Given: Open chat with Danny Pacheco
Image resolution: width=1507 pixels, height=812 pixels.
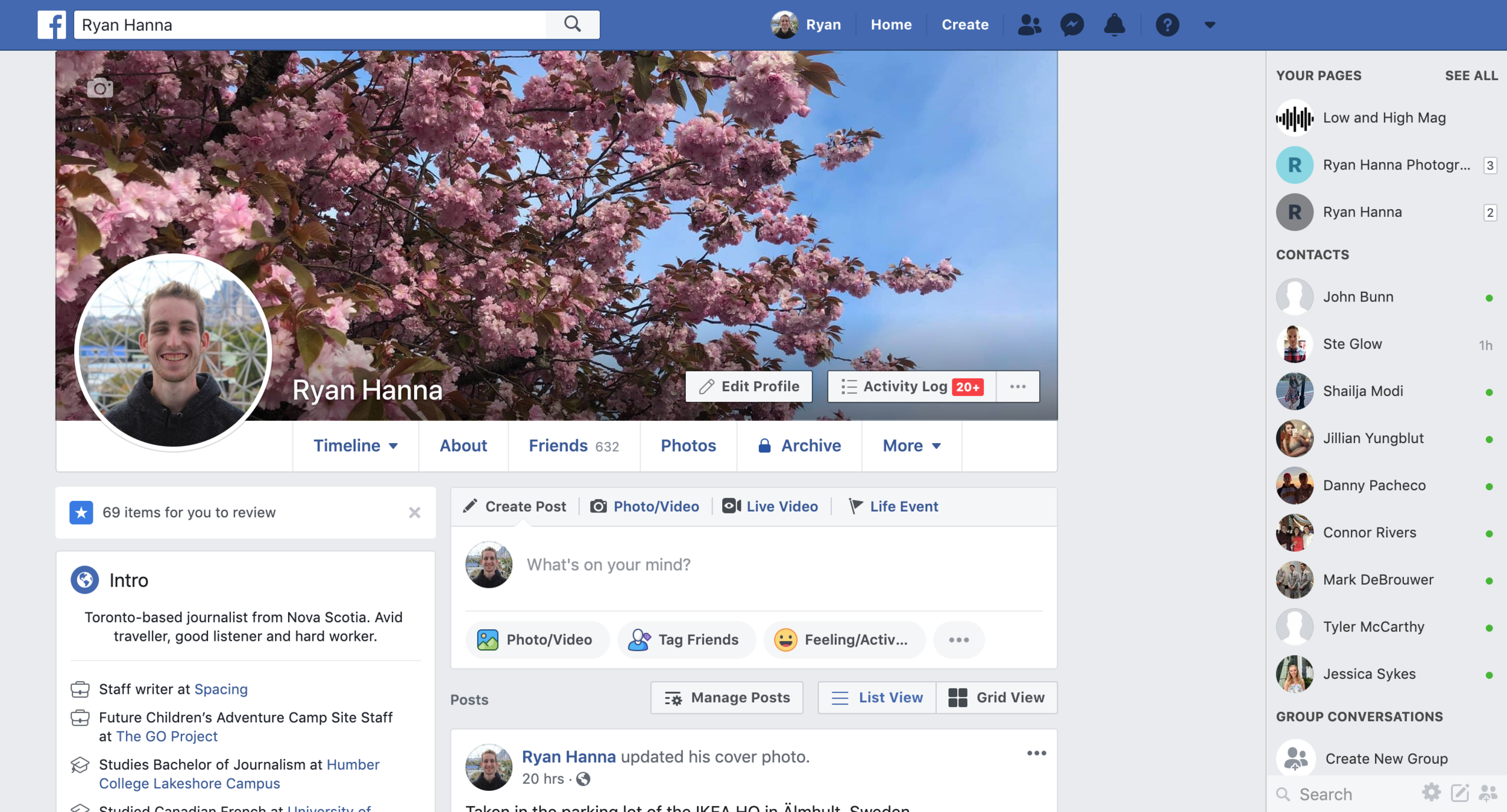Looking at the screenshot, I should tap(1386, 485).
